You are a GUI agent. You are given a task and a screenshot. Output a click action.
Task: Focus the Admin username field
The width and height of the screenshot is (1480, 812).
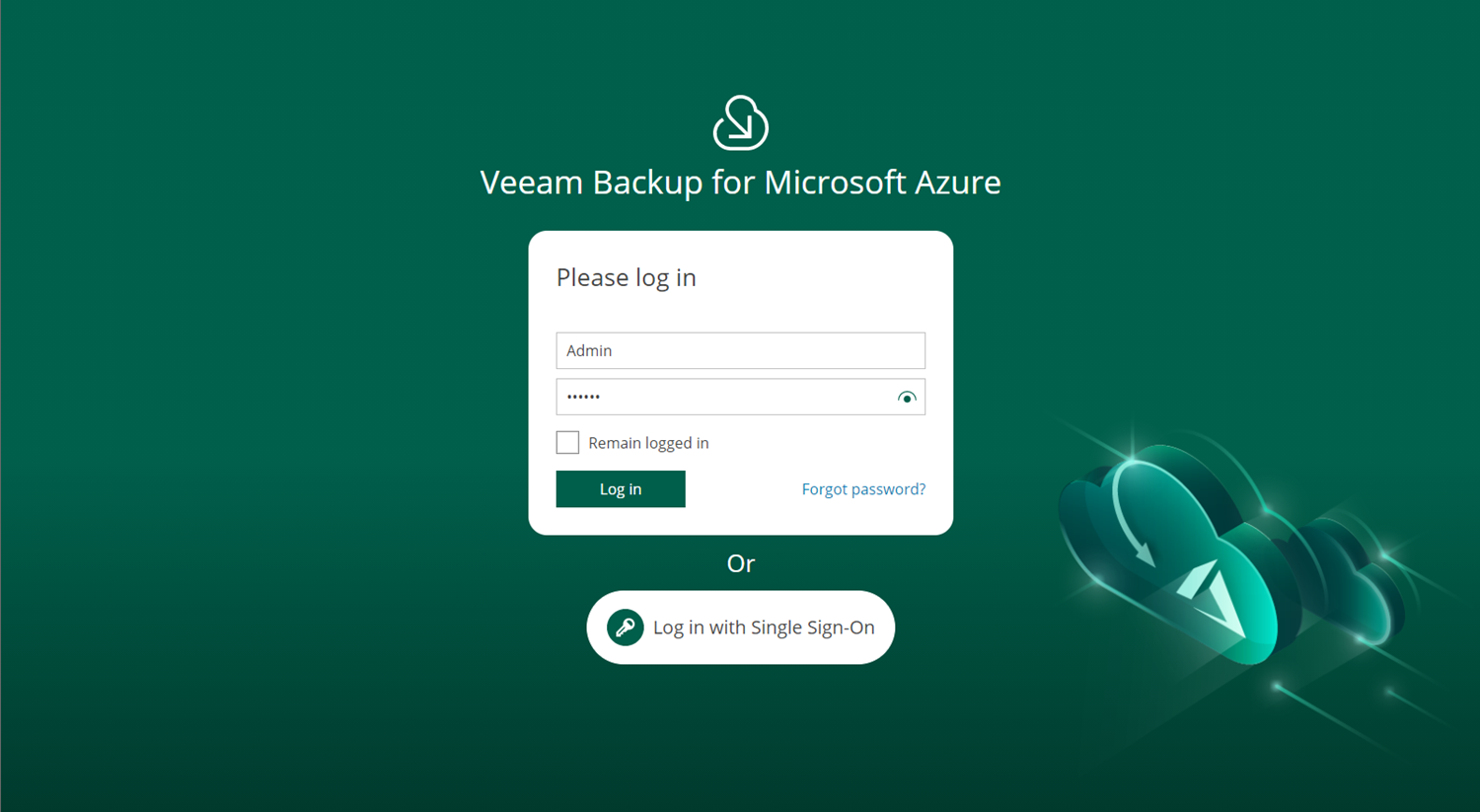[x=741, y=350]
